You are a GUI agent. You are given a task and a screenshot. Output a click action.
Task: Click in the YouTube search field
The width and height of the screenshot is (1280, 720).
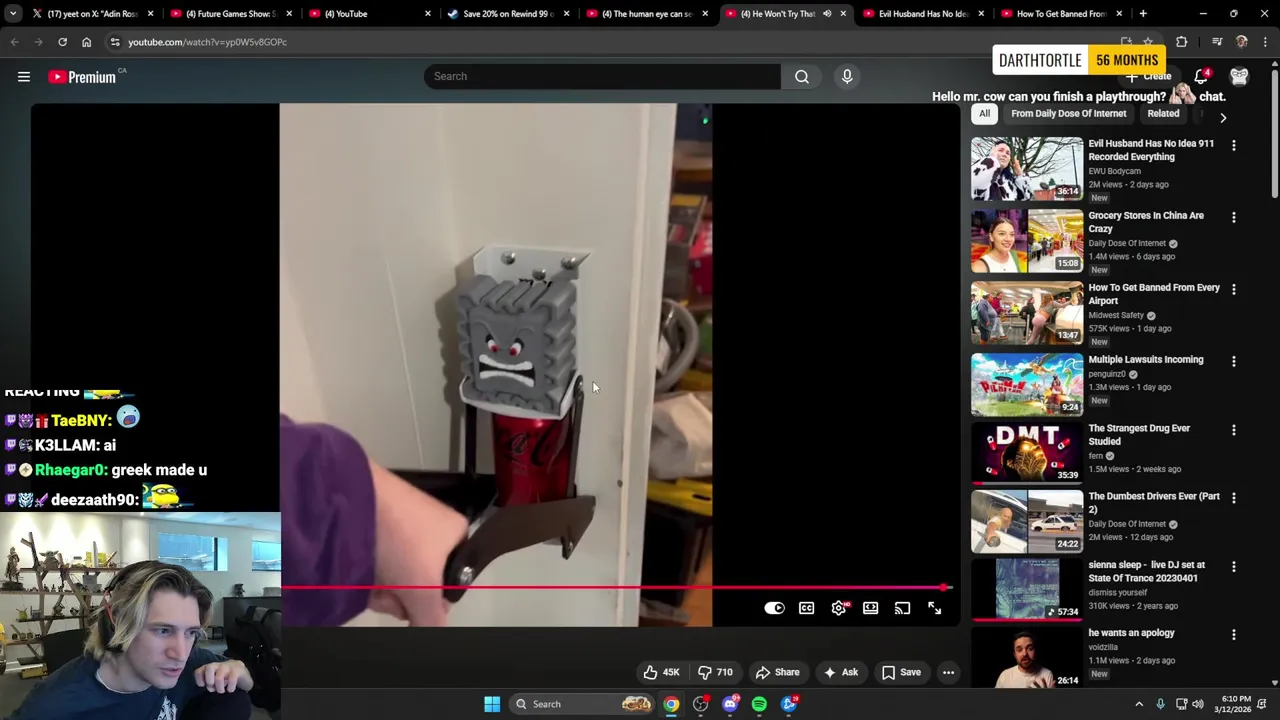pyautogui.click(x=602, y=76)
